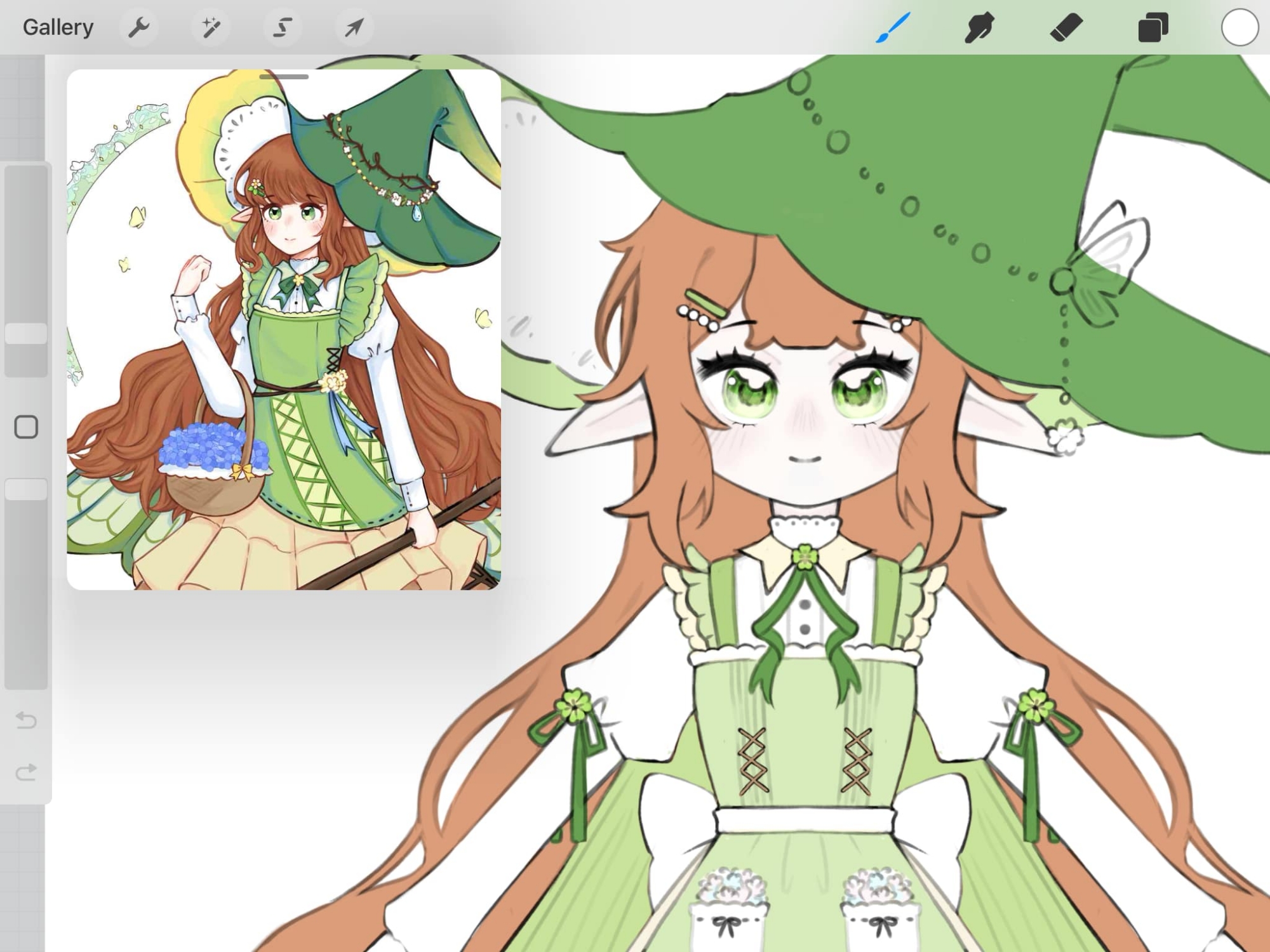Open the Adjustments magic wand menu
This screenshot has width=1270, height=952.
(211, 27)
